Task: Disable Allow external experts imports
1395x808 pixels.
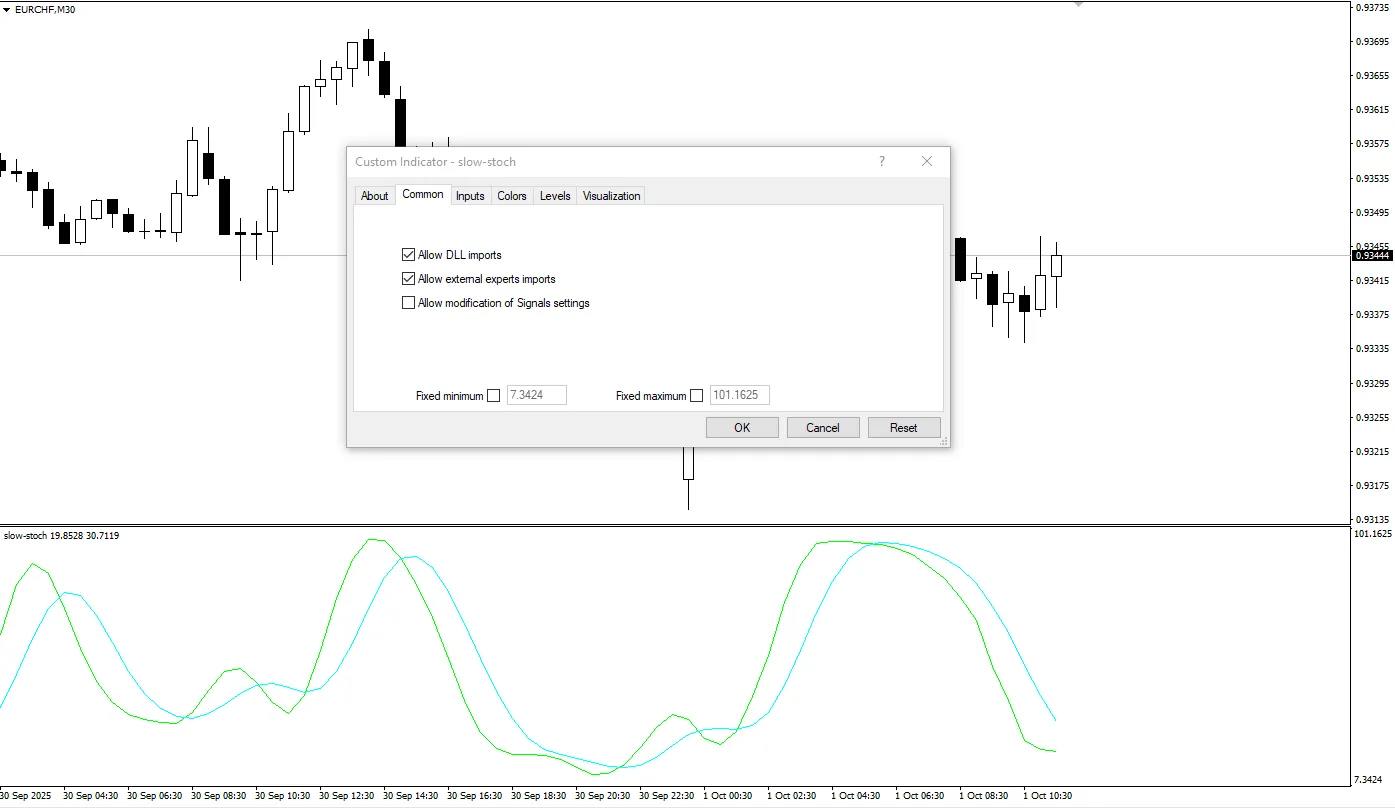Action: point(408,279)
